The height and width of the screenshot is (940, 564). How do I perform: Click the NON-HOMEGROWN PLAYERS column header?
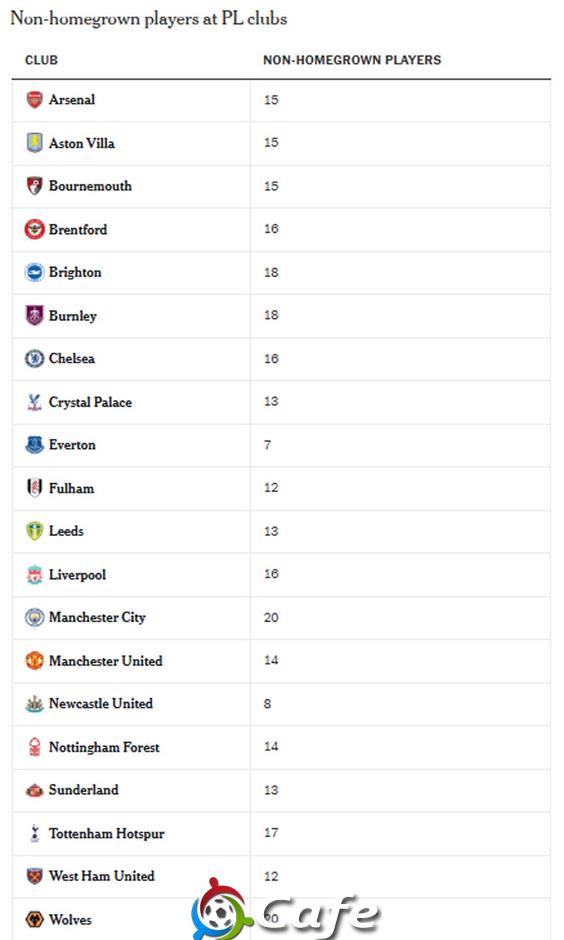pyautogui.click(x=352, y=60)
